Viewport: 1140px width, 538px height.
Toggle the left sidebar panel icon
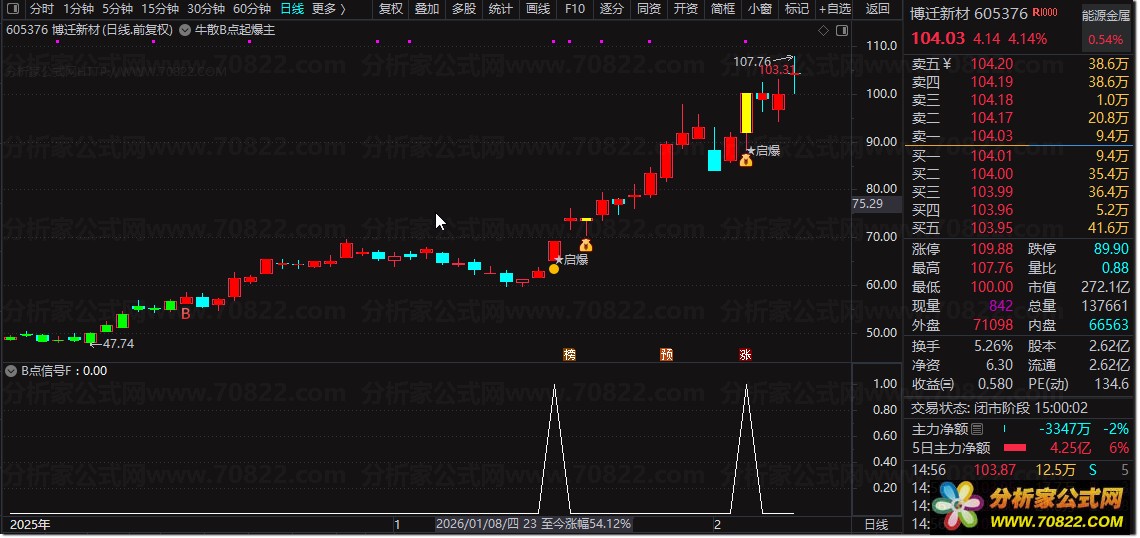(x=14, y=9)
